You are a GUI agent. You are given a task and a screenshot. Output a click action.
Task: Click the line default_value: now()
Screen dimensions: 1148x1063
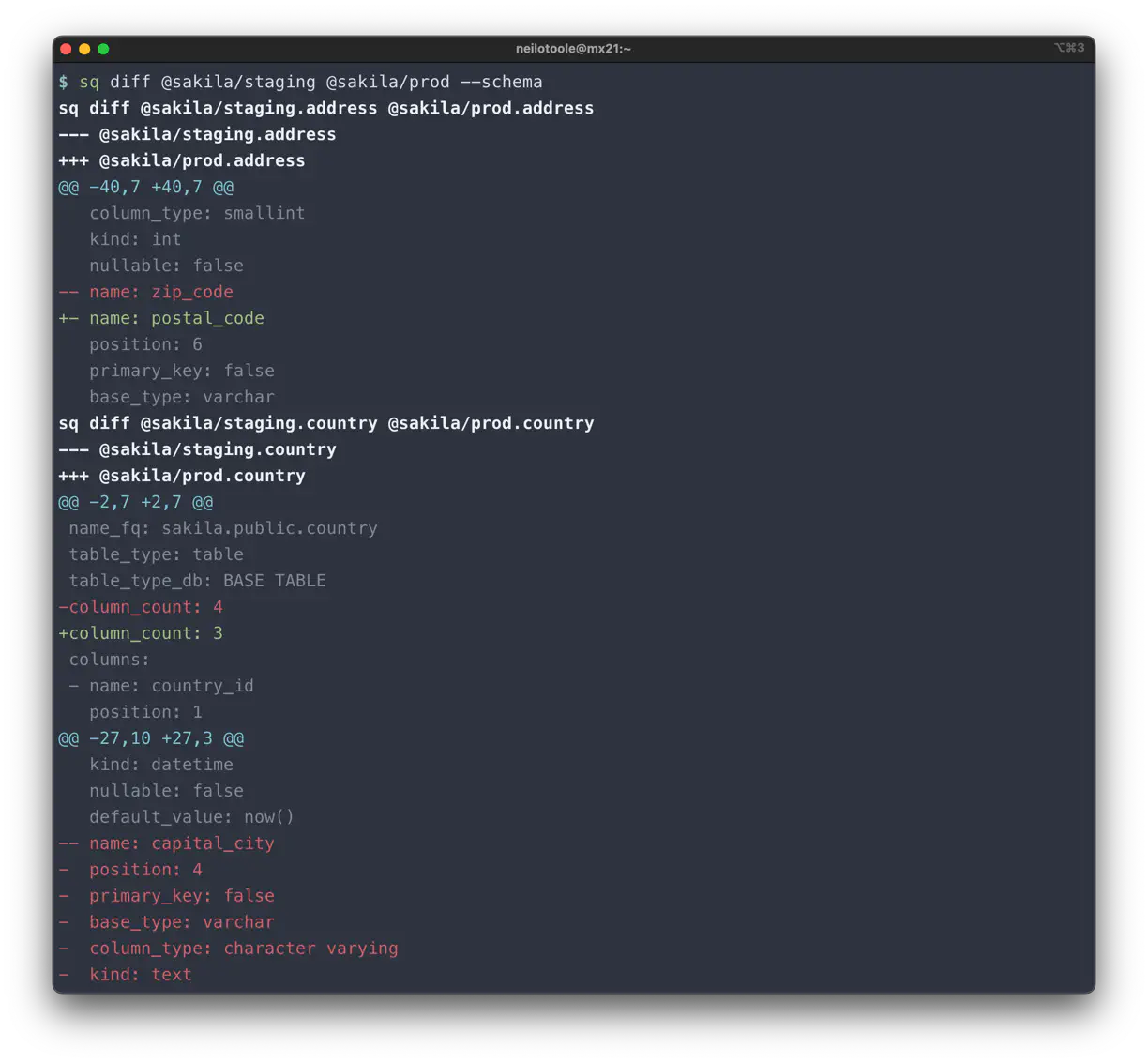coord(190,817)
